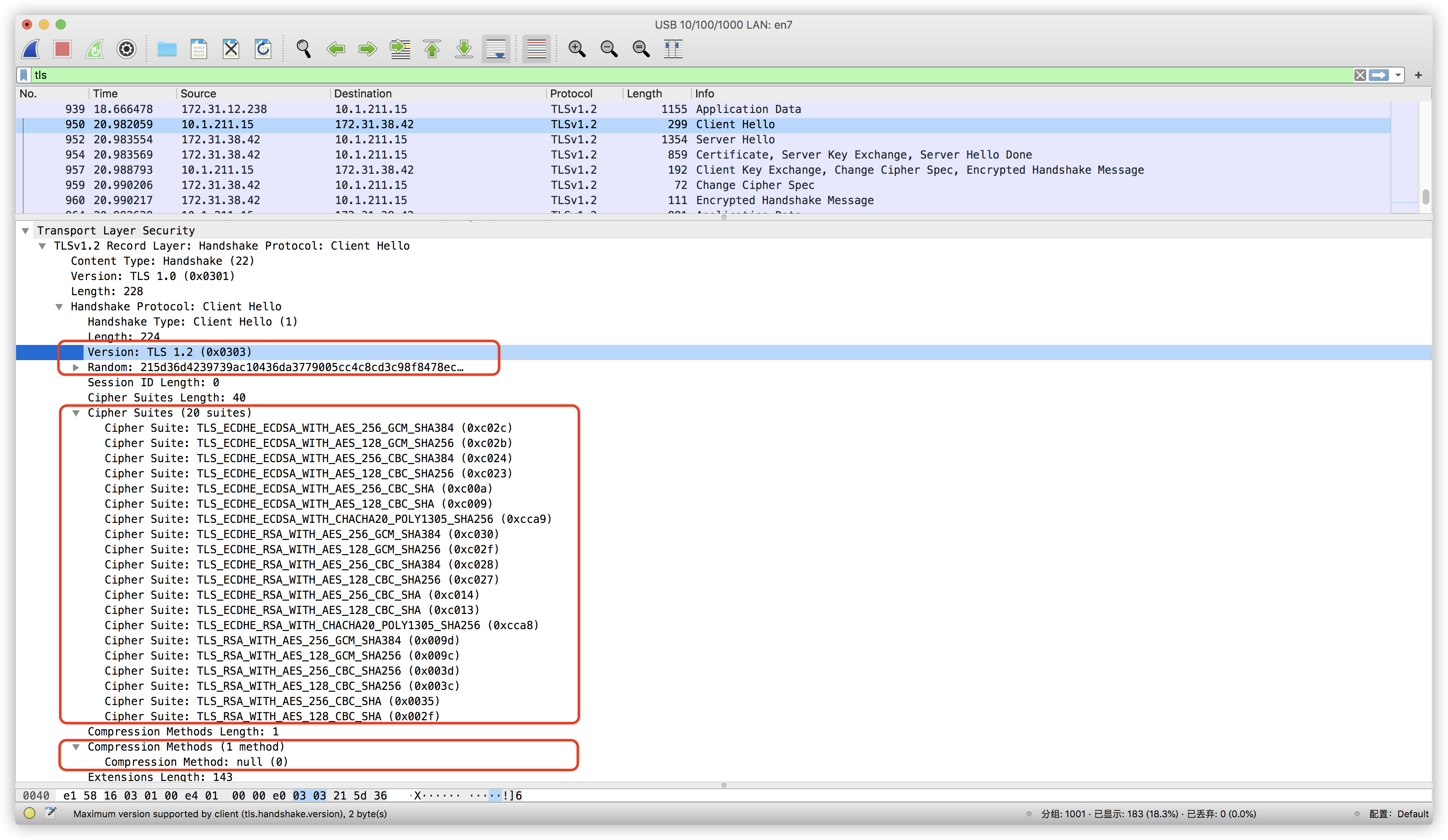The height and width of the screenshot is (840, 1448).
Task: Close the current capture file
Action: click(230, 49)
